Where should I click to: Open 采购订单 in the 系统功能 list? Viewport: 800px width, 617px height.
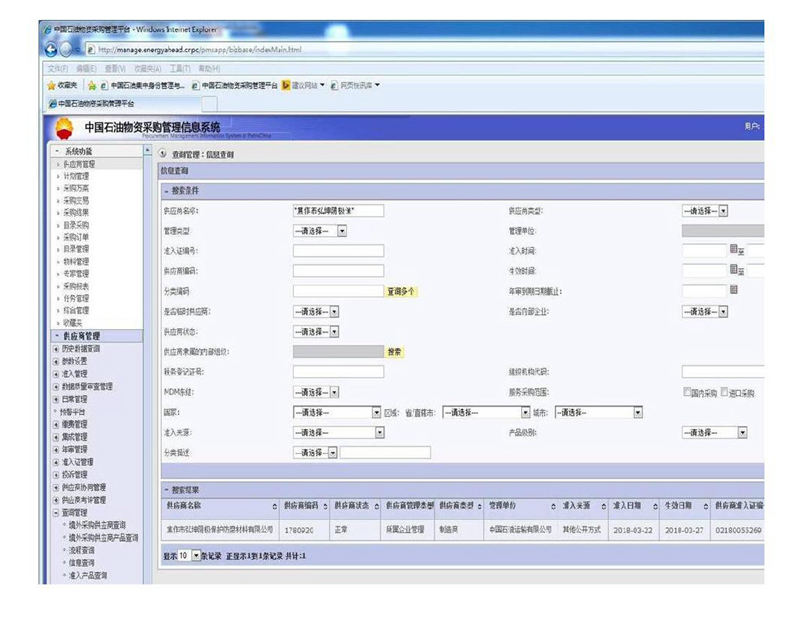(76, 237)
